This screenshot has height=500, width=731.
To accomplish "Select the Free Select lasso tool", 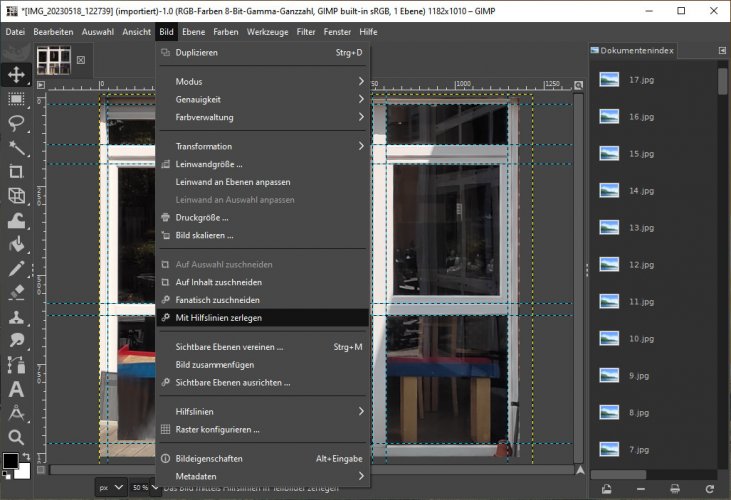I will coord(16,123).
